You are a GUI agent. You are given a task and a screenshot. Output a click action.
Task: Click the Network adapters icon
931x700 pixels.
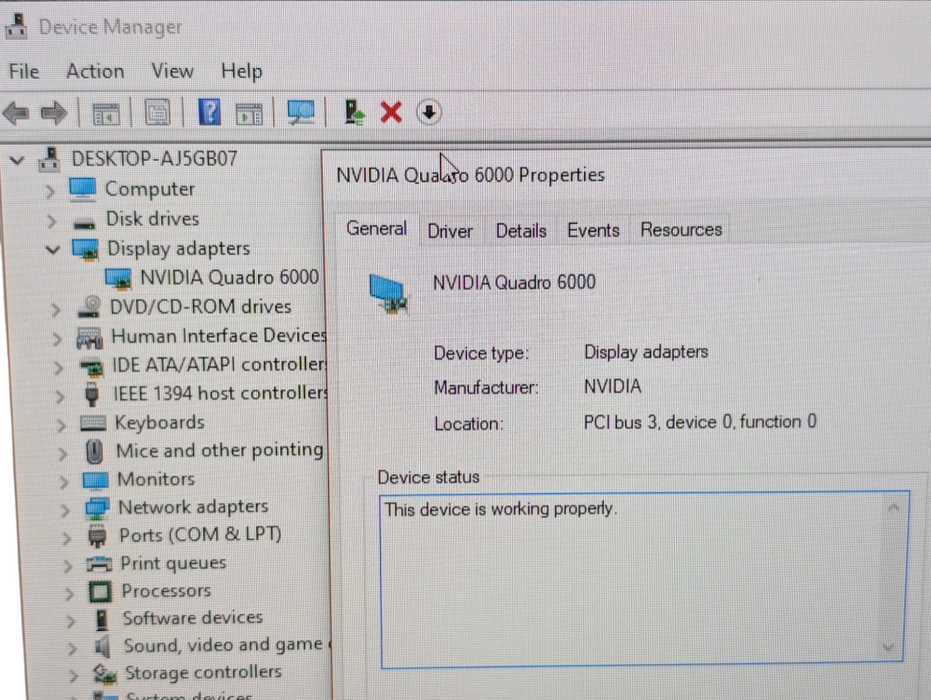[x=96, y=508]
